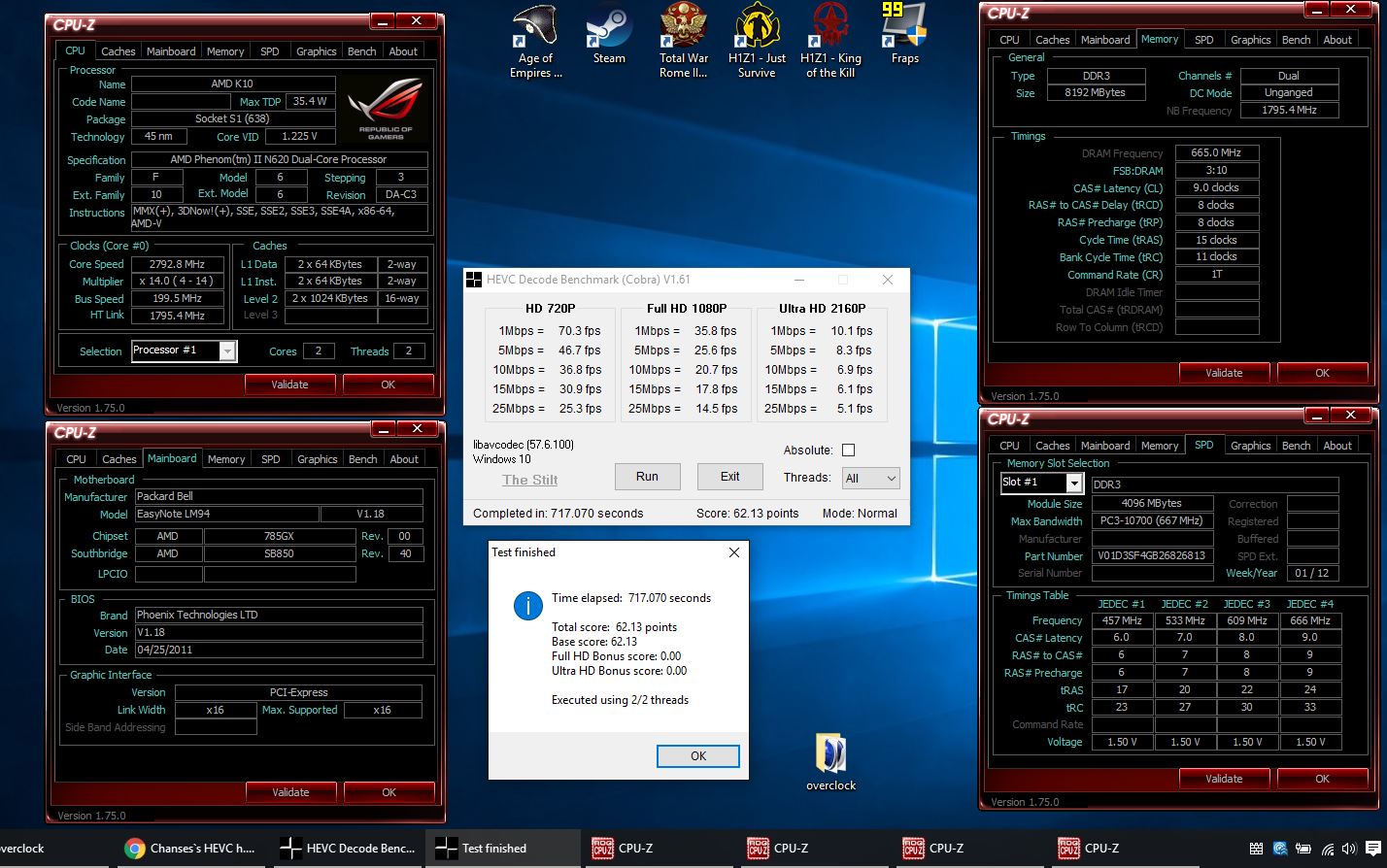
Task: Click the NB Frequency 1795.4 MHz value
Action: [1289, 110]
